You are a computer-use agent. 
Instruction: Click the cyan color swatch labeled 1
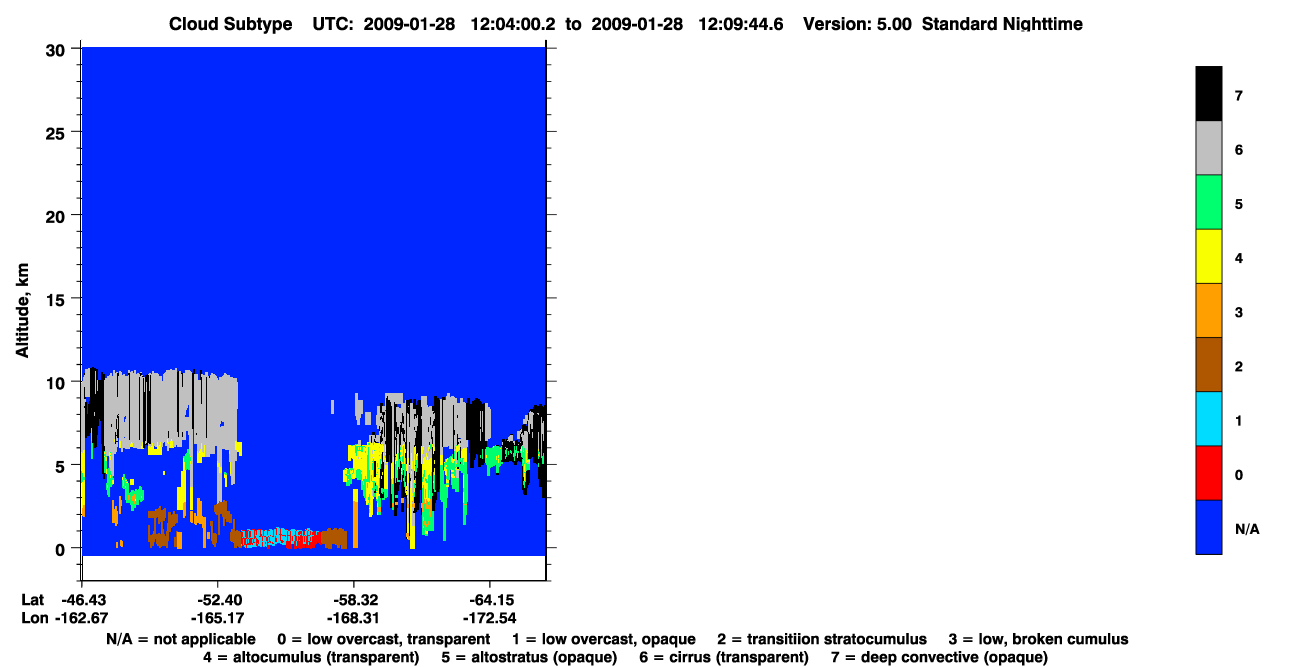[1208, 418]
